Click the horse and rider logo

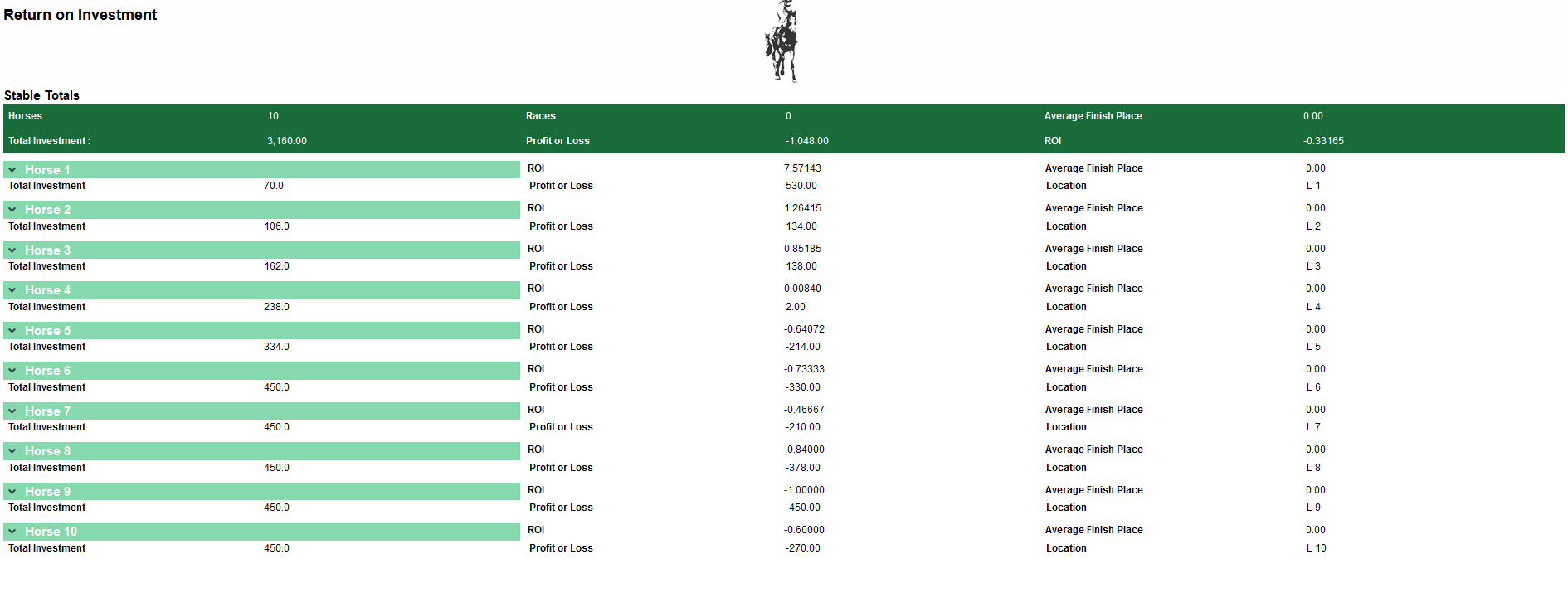782,41
